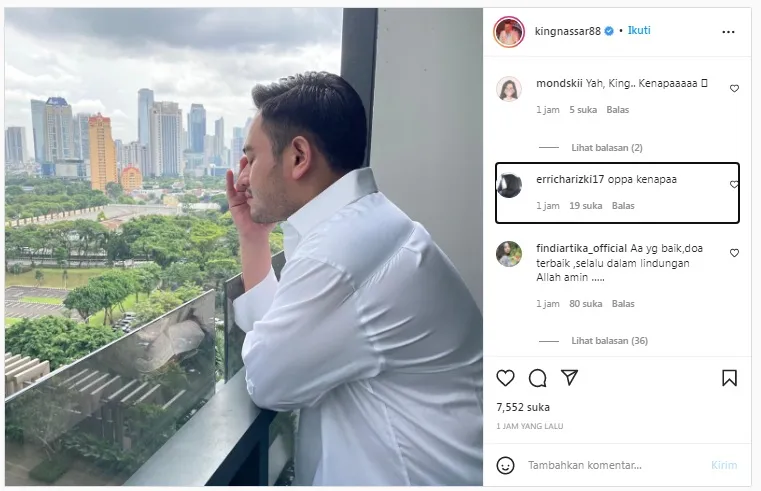
Task: Open kingnassar88 profile picture
Action: [x=509, y=32]
